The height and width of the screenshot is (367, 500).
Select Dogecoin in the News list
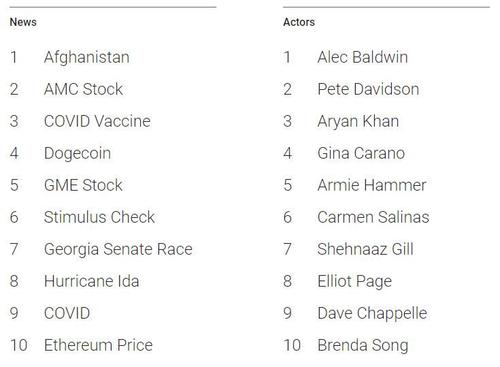click(x=77, y=154)
